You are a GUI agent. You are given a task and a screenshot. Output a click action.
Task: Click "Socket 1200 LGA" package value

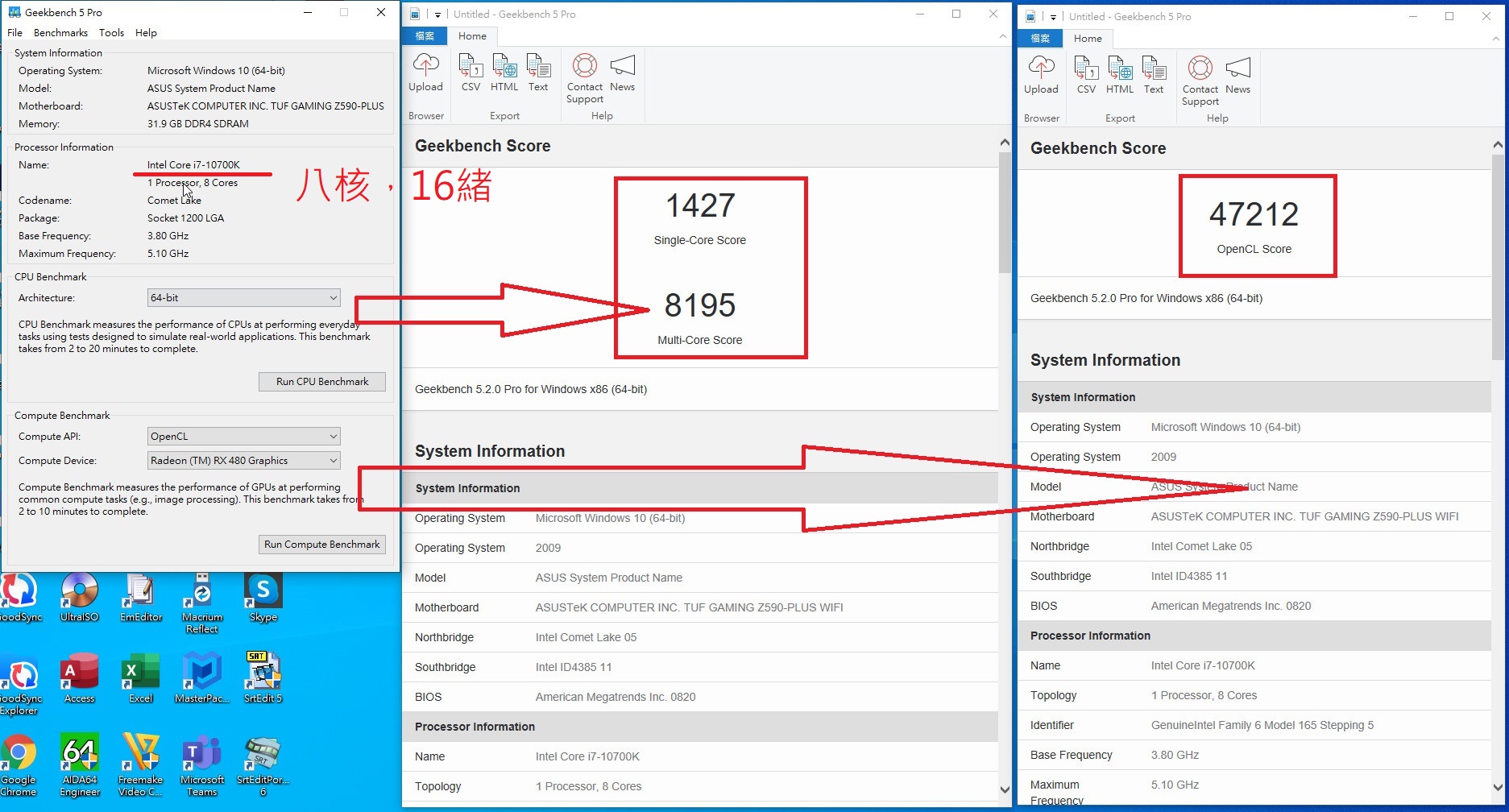point(185,218)
